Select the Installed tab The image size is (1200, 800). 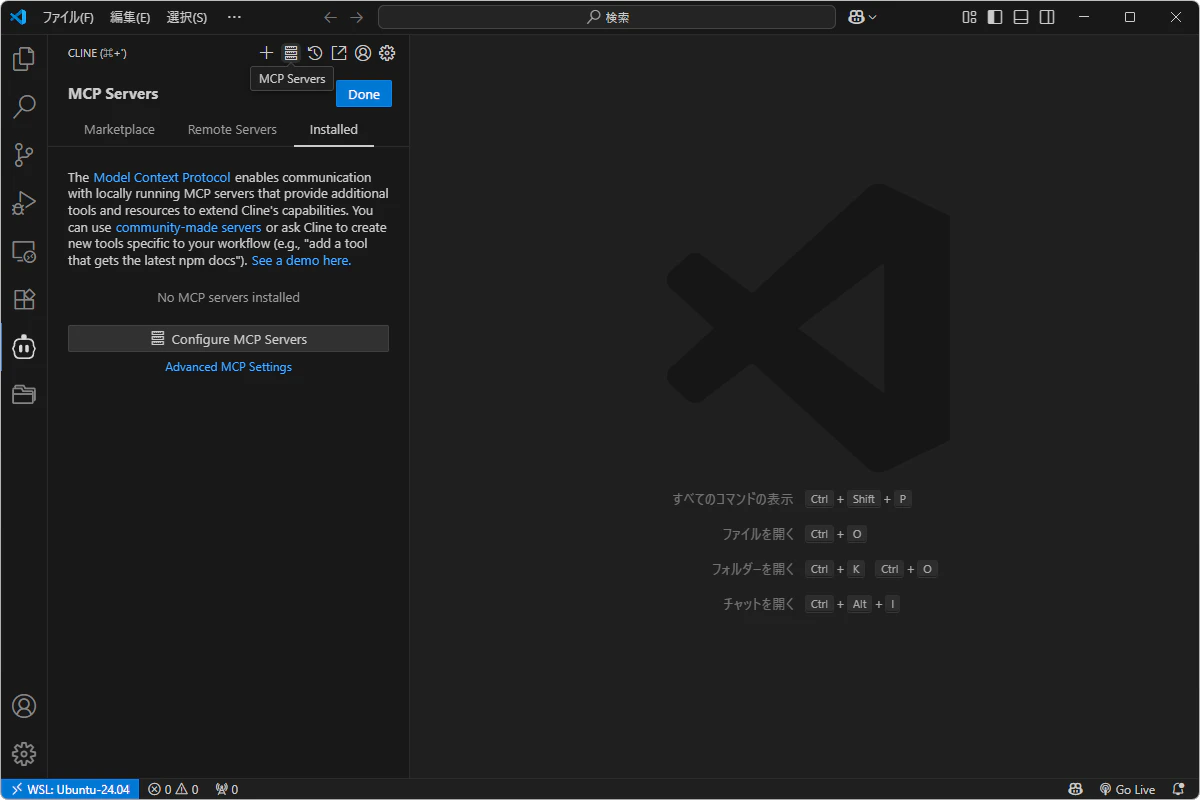coord(334,130)
